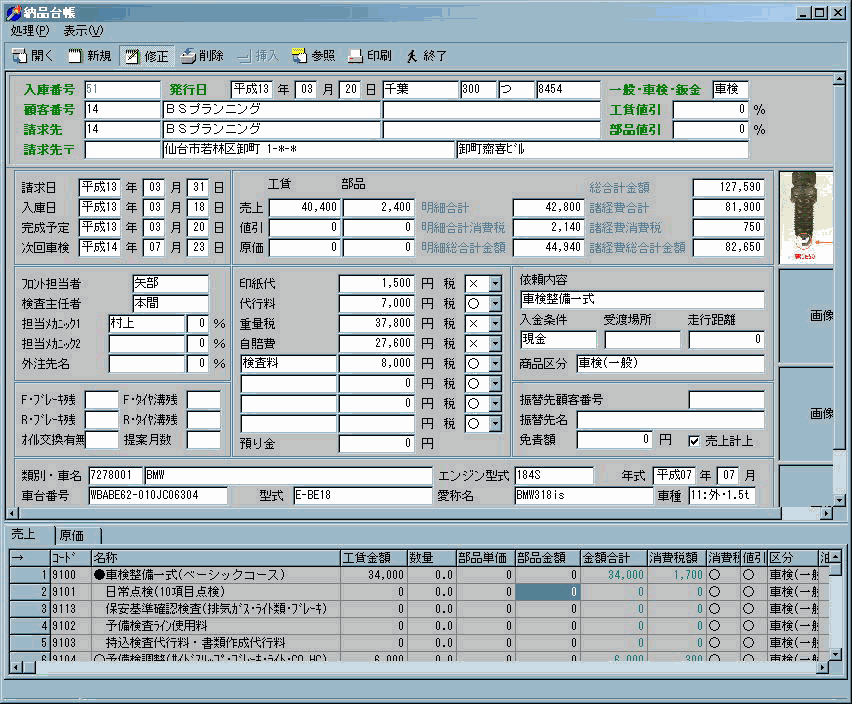Open the 表示(V) menu
Viewport: 852px width, 704px height.
[x=83, y=31]
